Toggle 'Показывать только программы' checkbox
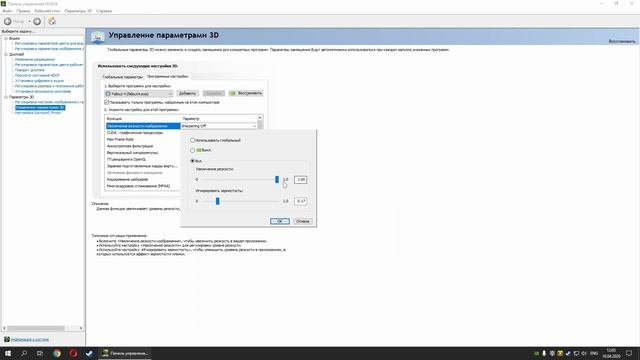Viewport: 640px width, 360px height. pyautogui.click(x=107, y=102)
